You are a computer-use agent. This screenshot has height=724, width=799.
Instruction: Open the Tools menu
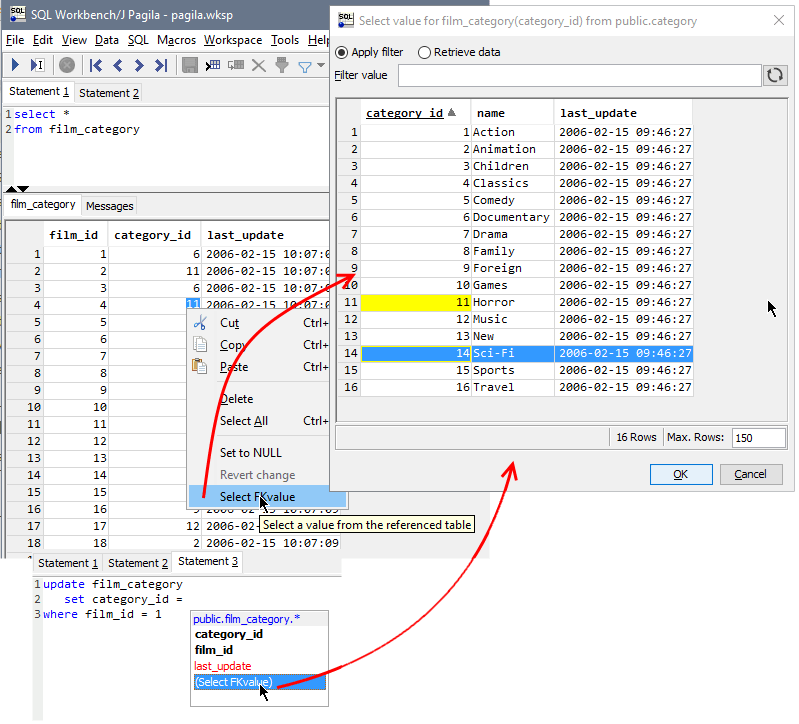coord(285,40)
